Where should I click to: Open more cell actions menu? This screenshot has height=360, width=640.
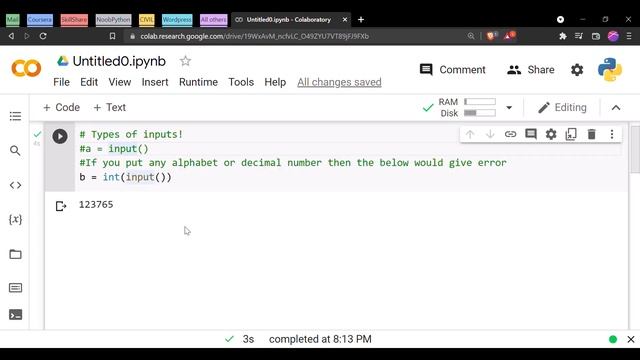click(612, 134)
